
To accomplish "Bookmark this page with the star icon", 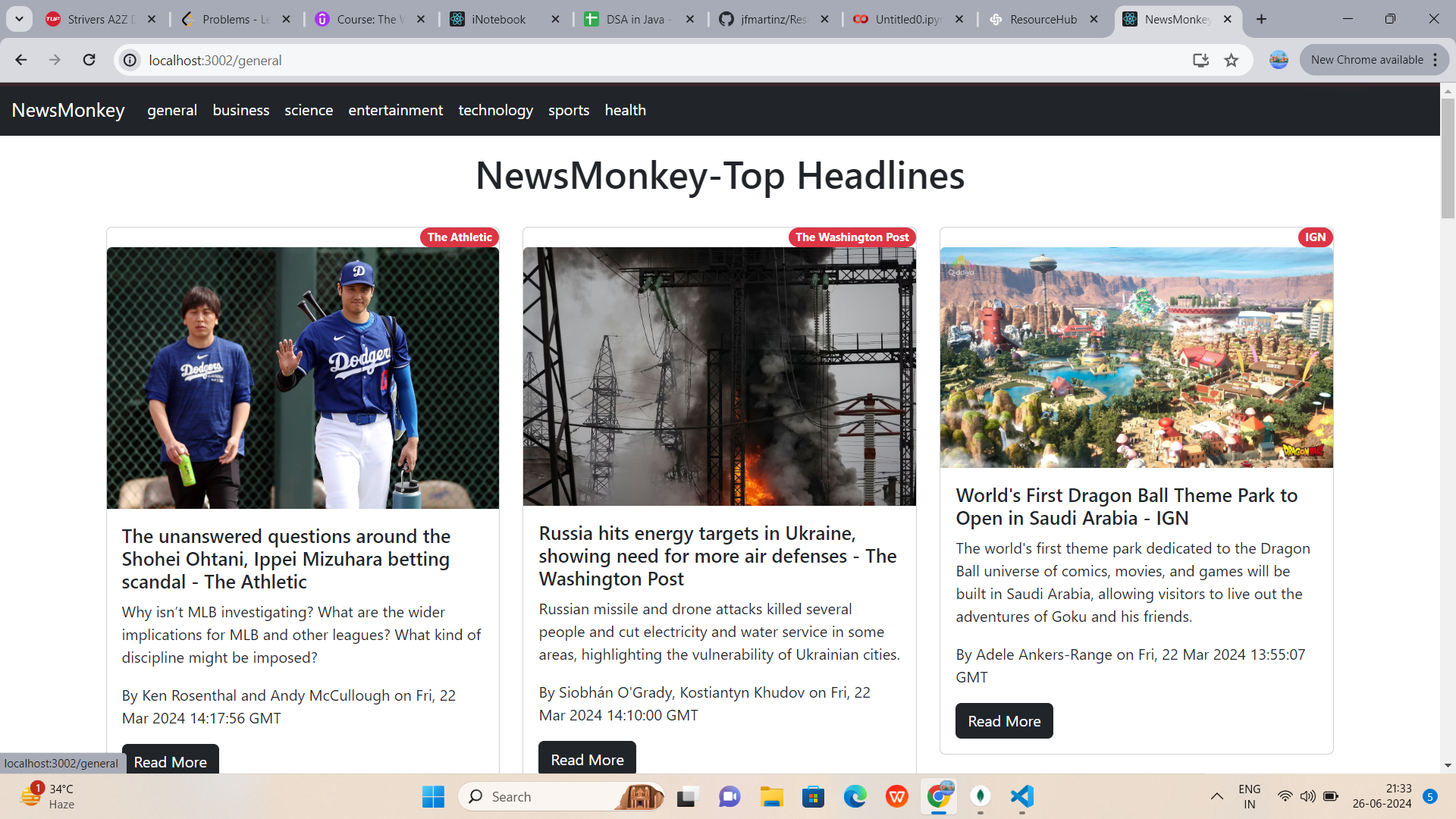I will click(1232, 60).
